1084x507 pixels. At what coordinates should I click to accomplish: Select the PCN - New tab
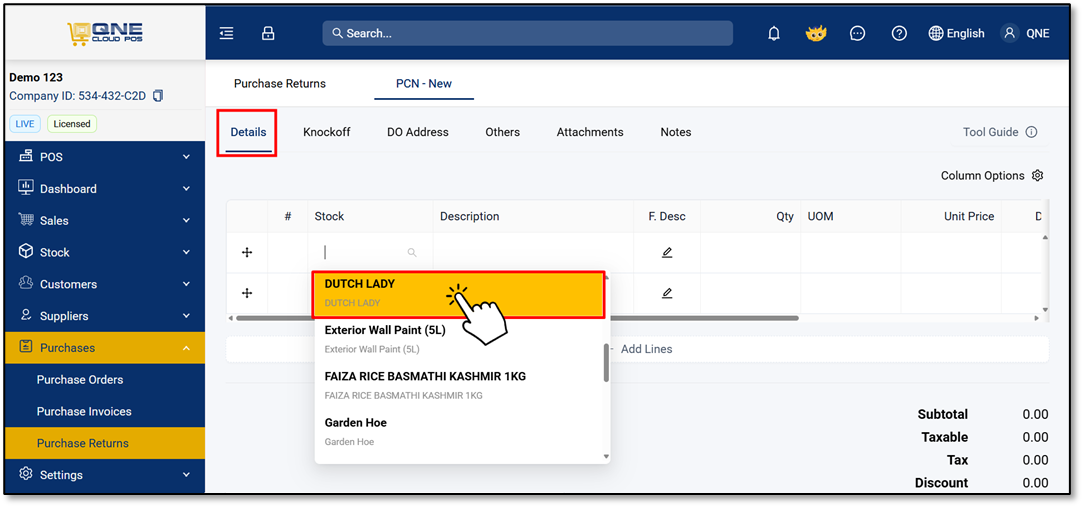tap(424, 84)
